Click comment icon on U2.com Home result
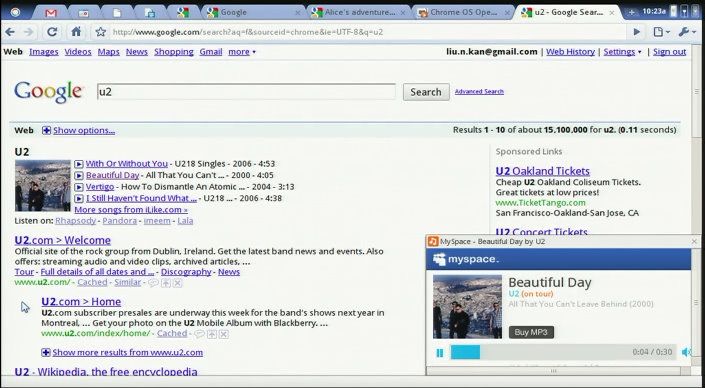The height and width of the screenshot is (388, 705). [x=199, y=334]
